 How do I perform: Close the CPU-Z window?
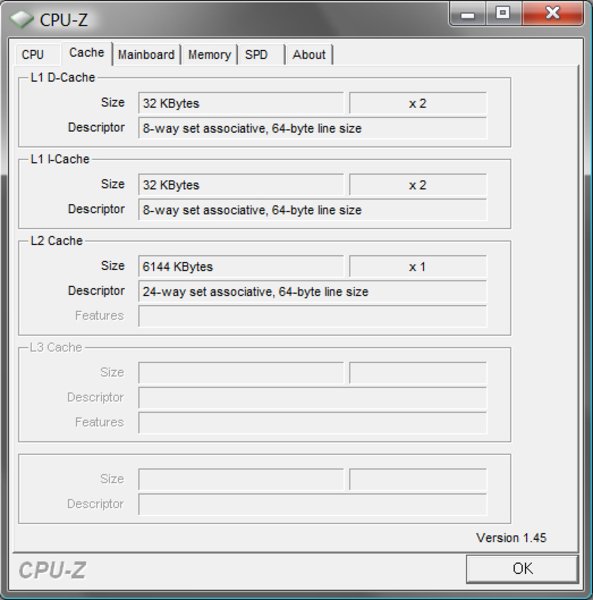[x=552, y=13]
